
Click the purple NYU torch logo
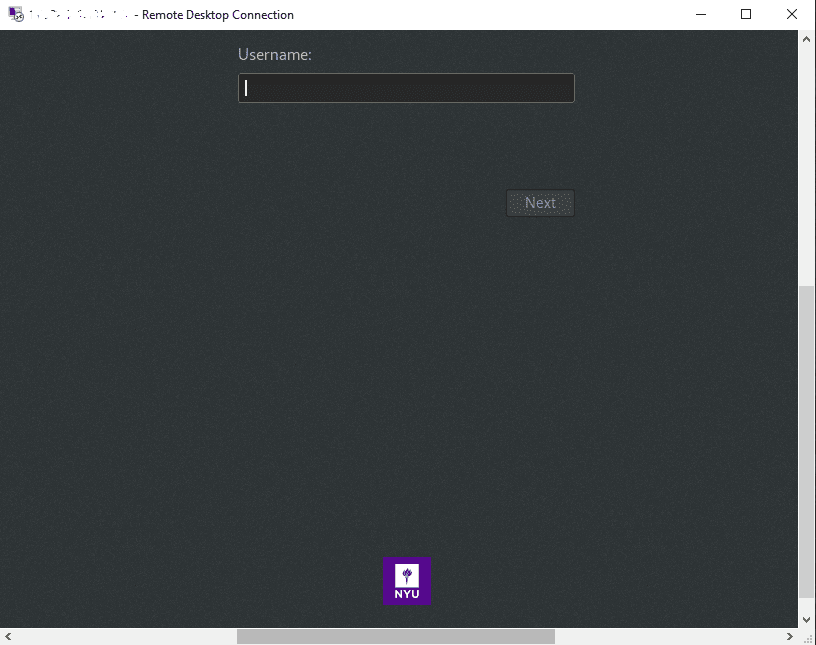(407, 581)
